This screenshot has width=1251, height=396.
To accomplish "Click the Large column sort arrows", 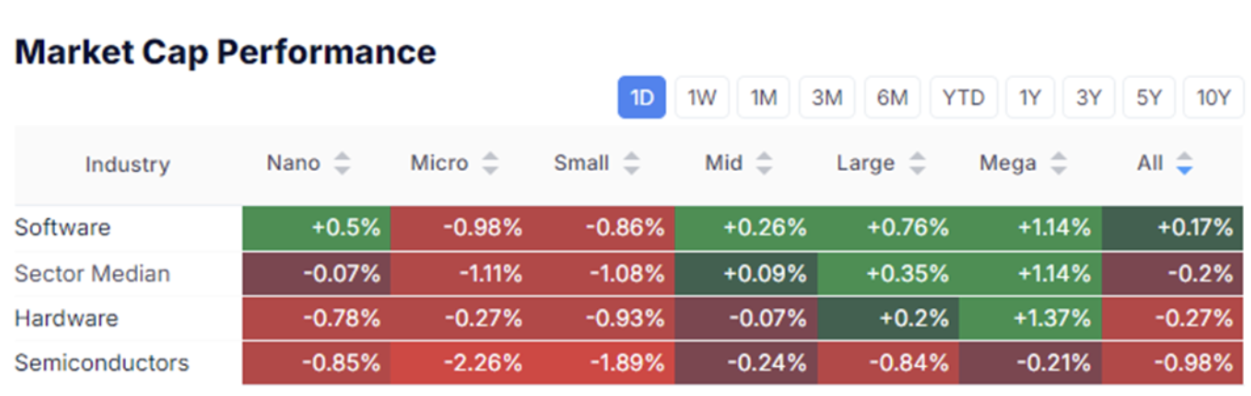I will pyautogui.click(x=917, y=164).
